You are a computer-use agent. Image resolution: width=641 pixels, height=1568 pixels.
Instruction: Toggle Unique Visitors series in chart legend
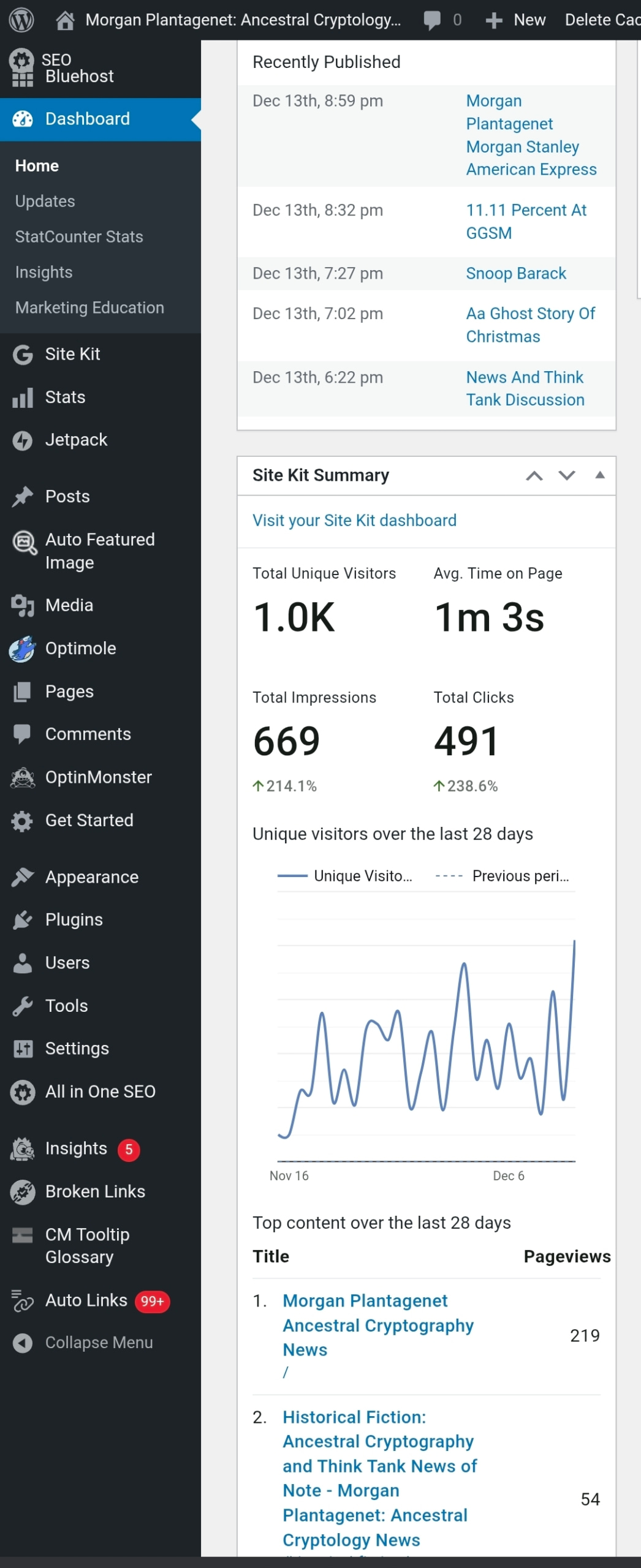click(x=346, y=876)
